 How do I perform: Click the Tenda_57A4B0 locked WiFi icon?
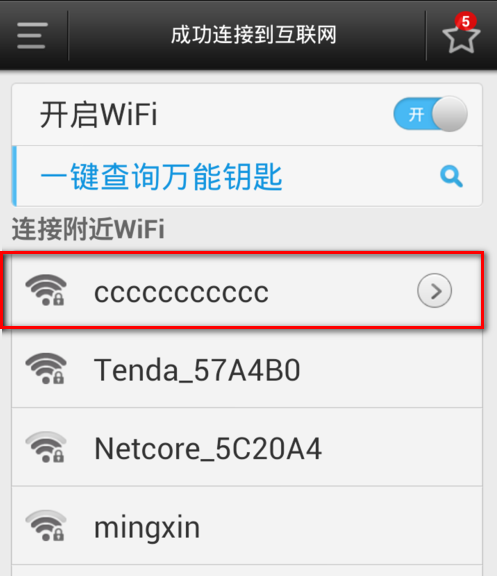click(46, 368)
